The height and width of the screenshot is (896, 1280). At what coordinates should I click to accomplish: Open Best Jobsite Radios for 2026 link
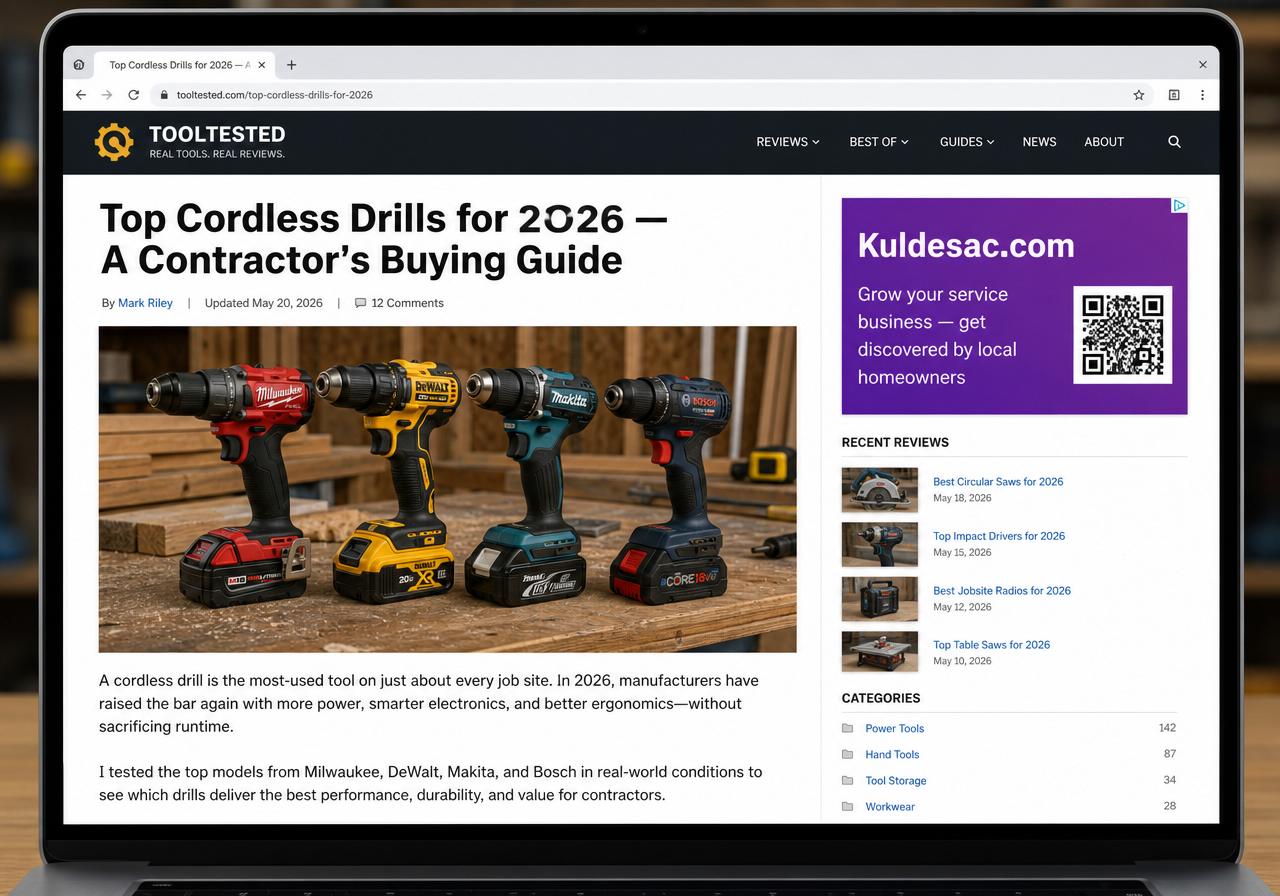pos(1002,591)
